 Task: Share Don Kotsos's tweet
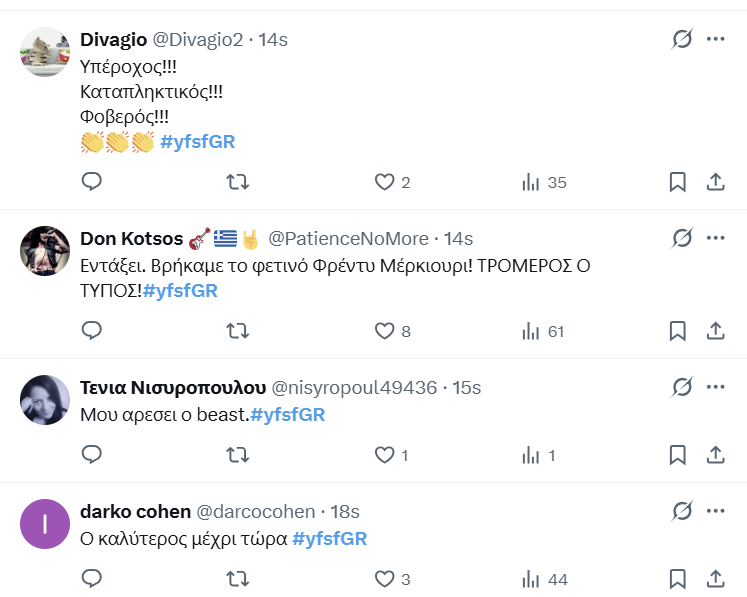click(716, 330)
